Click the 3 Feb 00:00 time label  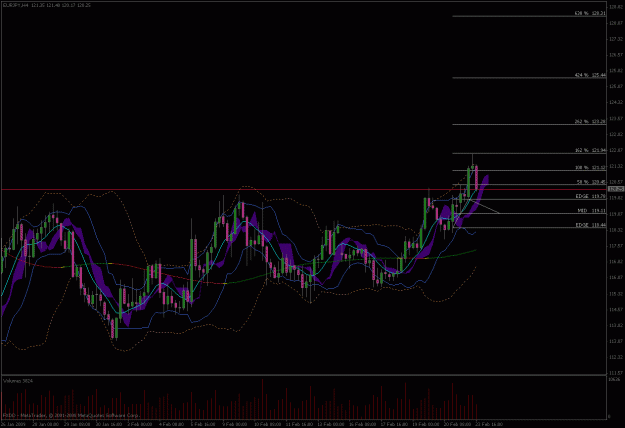140,424
